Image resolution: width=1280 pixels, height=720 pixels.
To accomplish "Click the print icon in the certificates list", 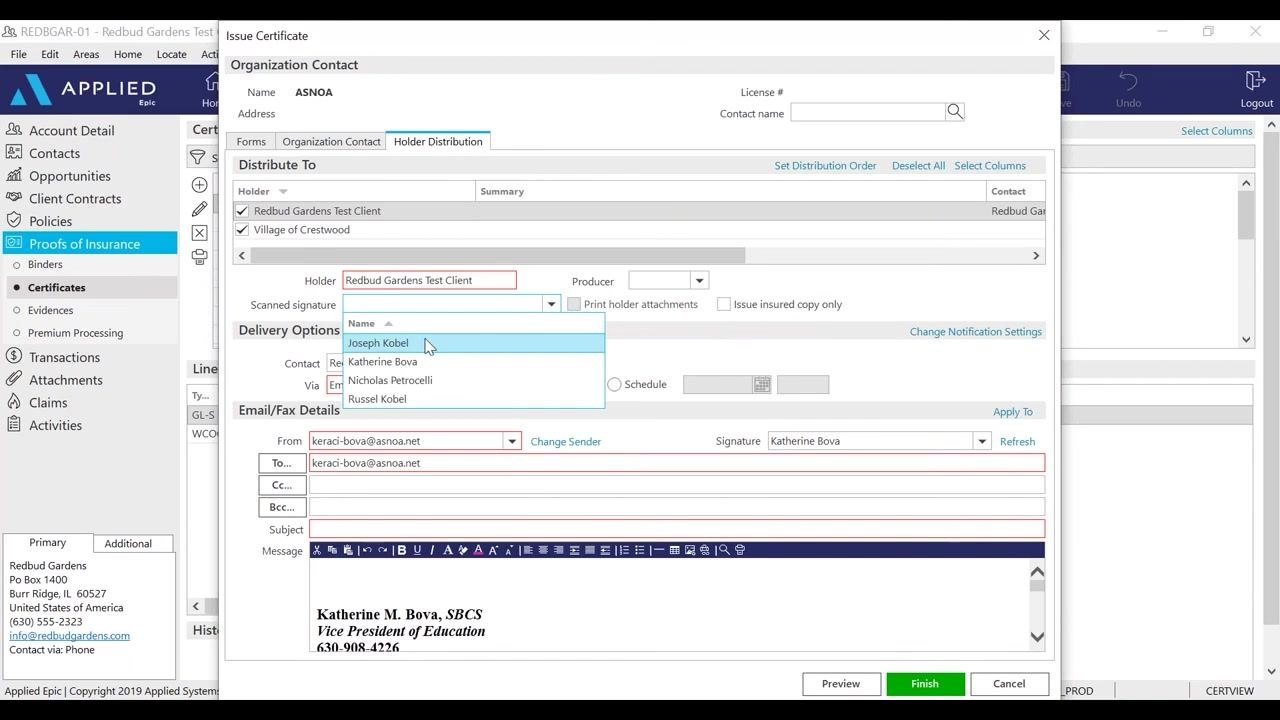I will click(200, 257).
